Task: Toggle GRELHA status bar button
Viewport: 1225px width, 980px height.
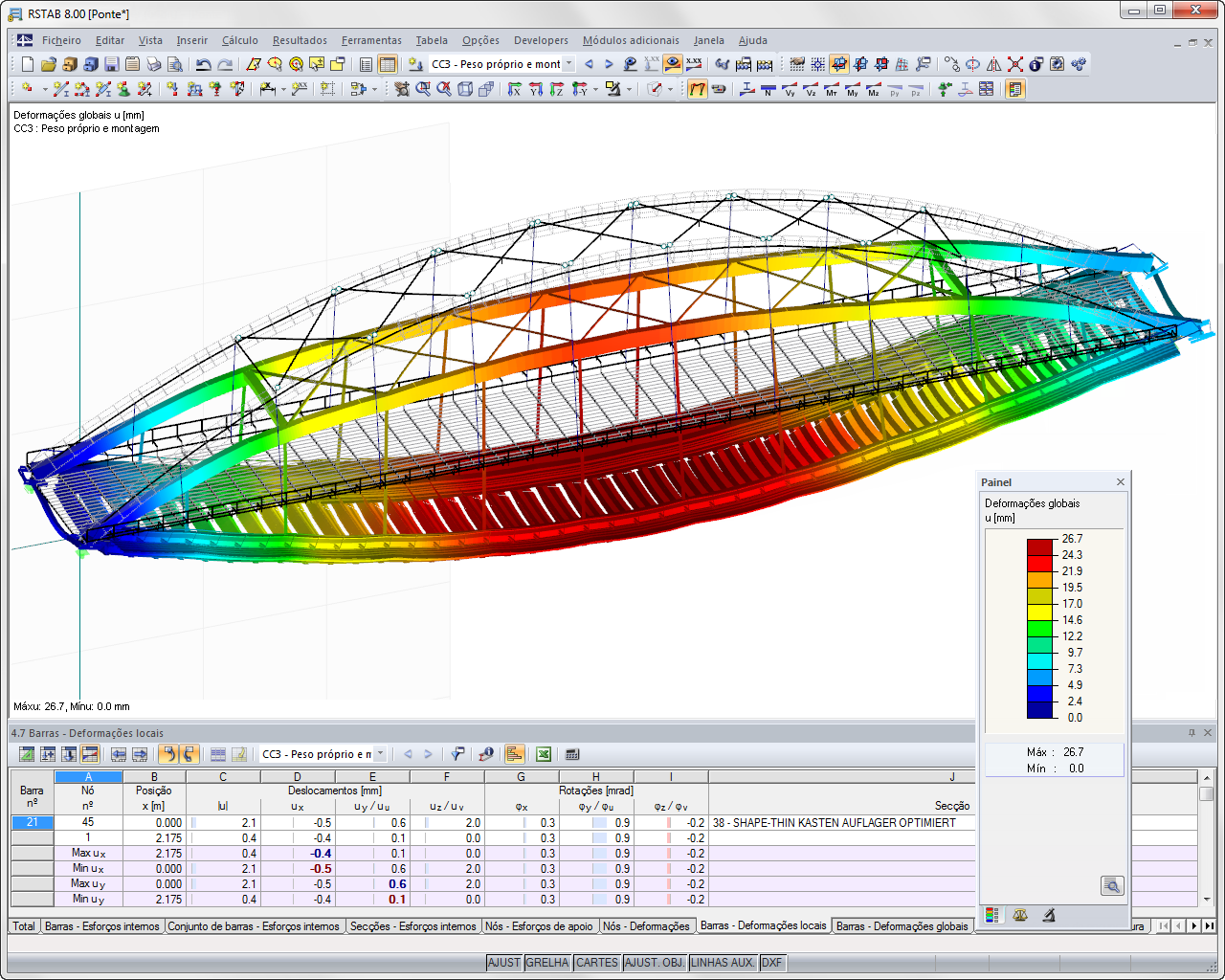Action: [x=547, y=963]
